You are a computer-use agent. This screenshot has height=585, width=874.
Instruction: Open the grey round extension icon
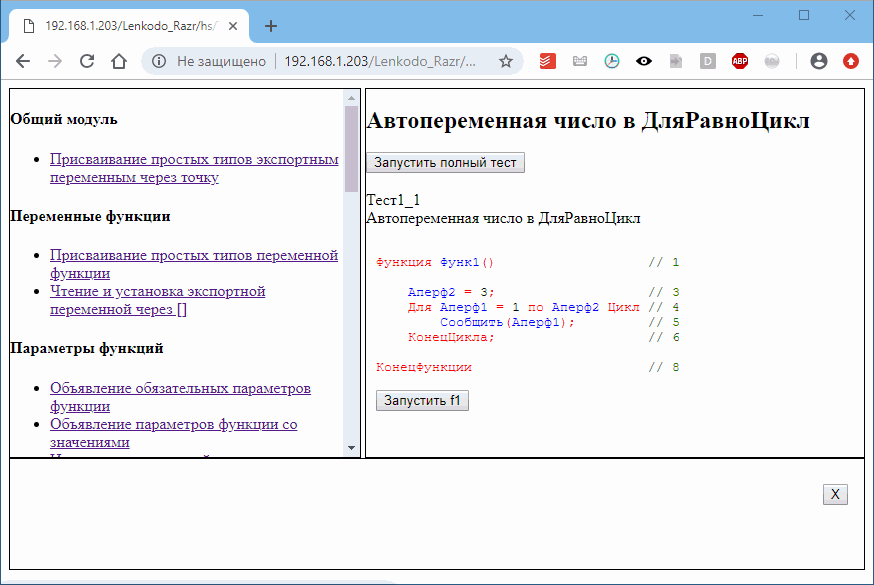(772, 61)
